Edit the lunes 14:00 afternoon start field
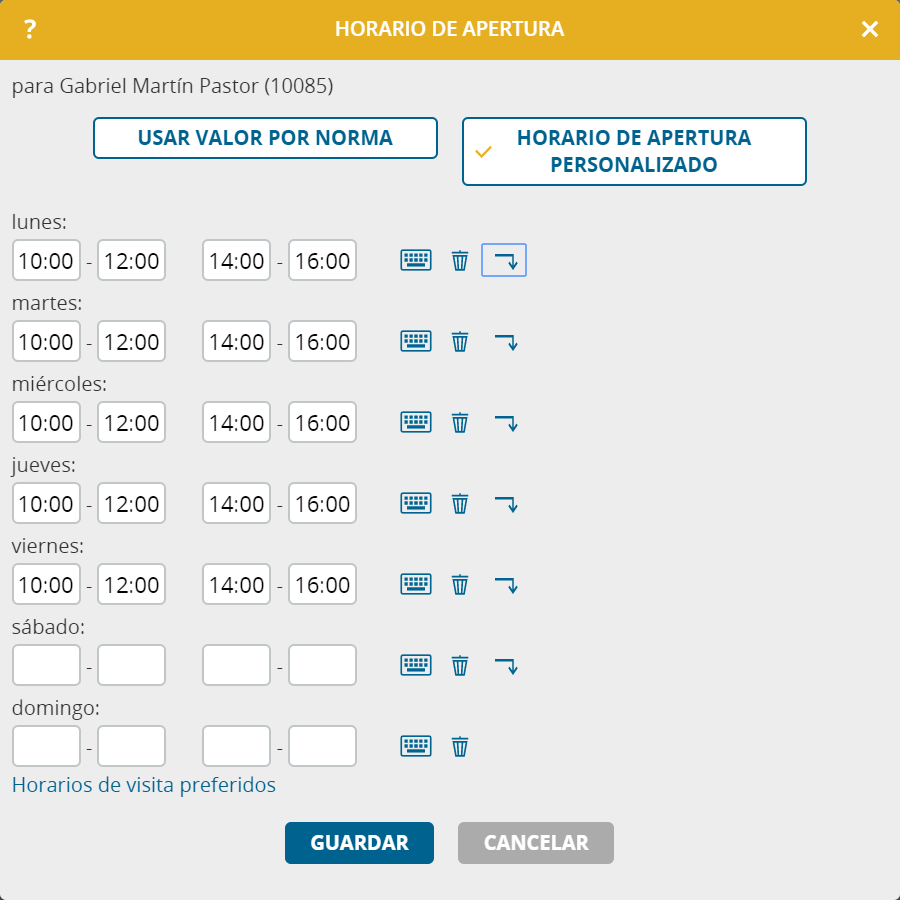900x900 pixels. 236,260
